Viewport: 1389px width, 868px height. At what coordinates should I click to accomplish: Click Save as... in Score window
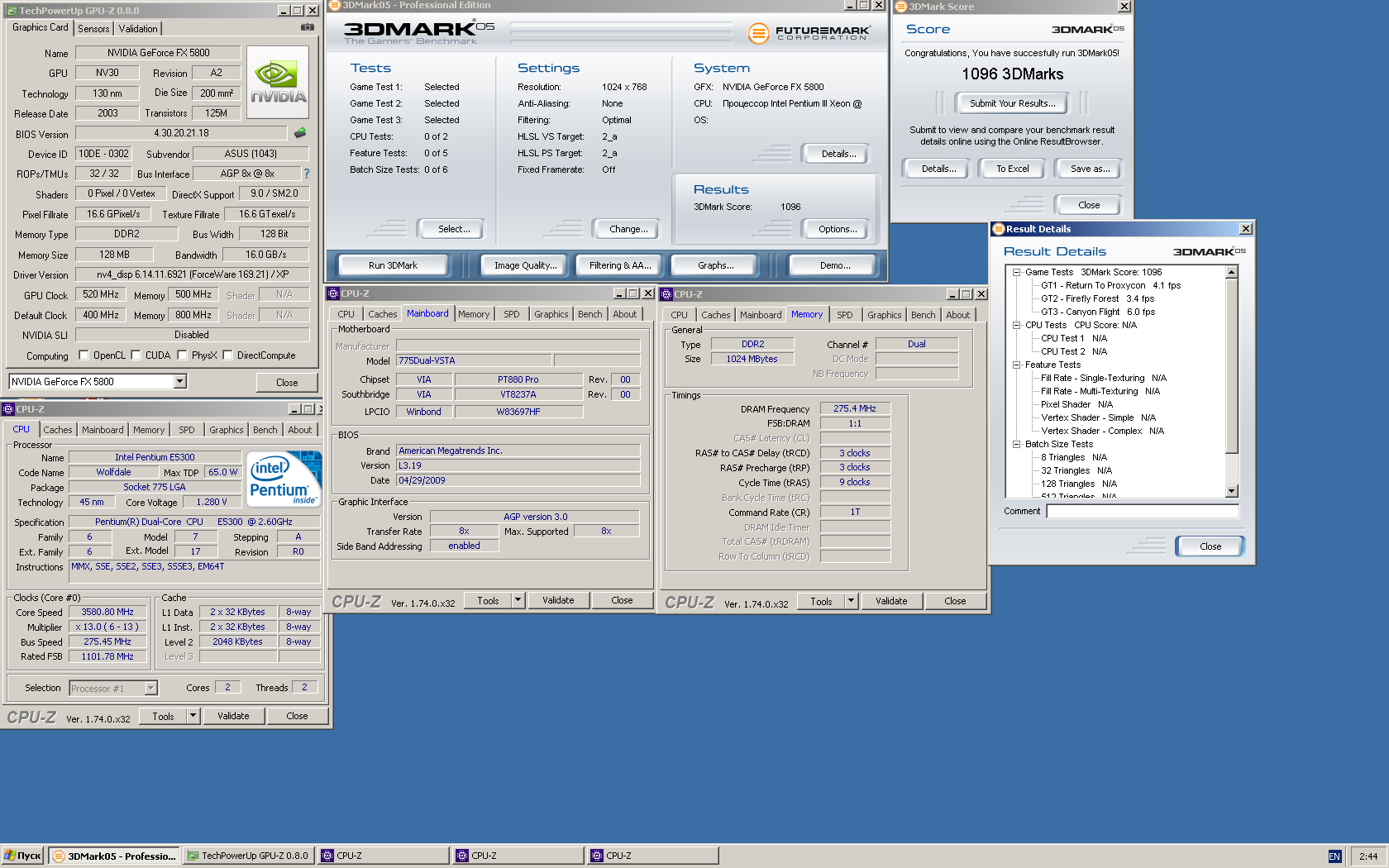click(1090, 169)
